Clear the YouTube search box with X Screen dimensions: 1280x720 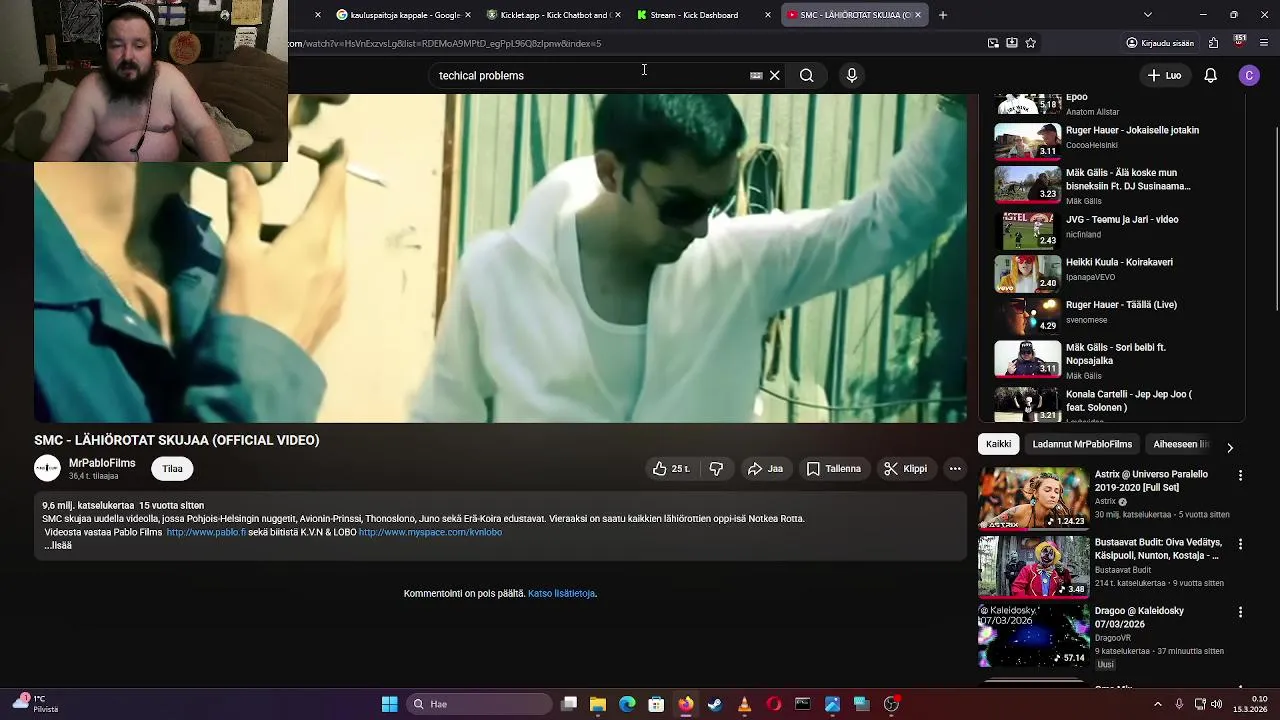point(774,75)
